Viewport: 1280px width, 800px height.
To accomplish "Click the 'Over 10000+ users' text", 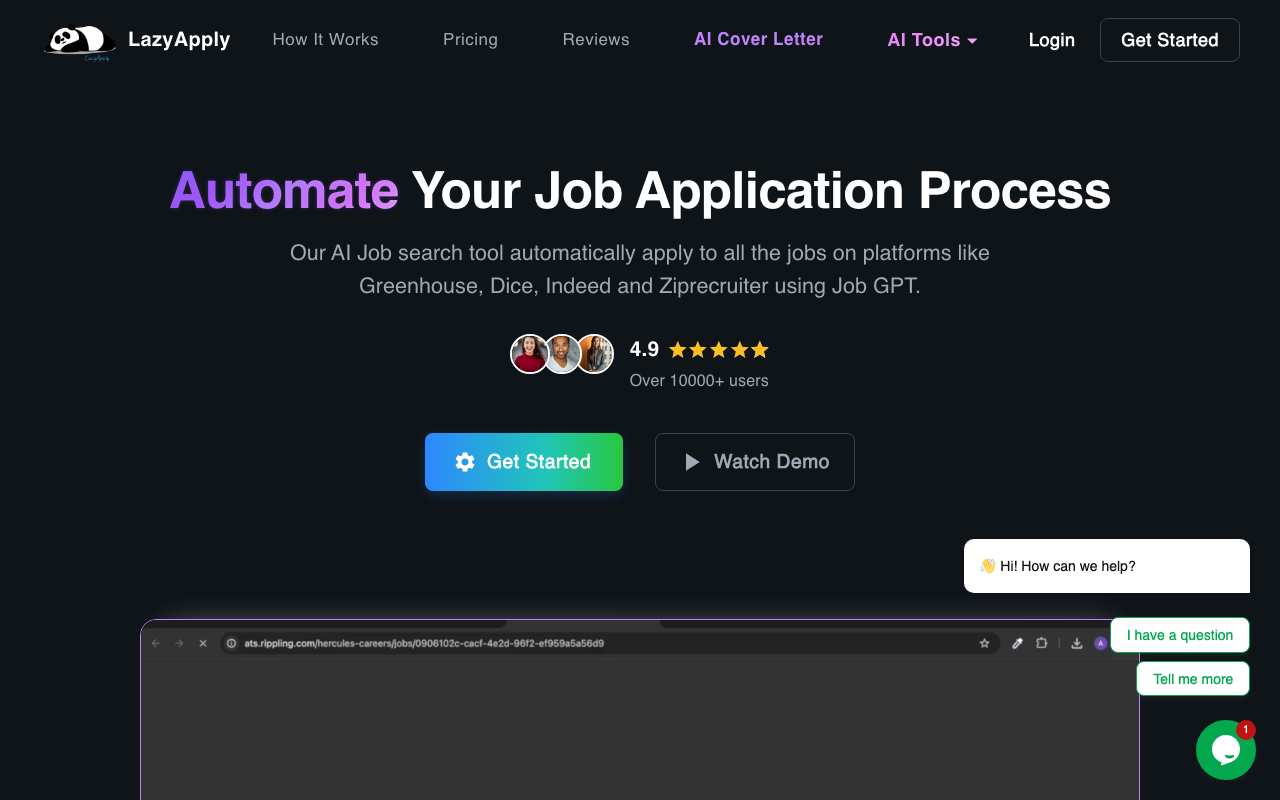I will coord(699,380).
